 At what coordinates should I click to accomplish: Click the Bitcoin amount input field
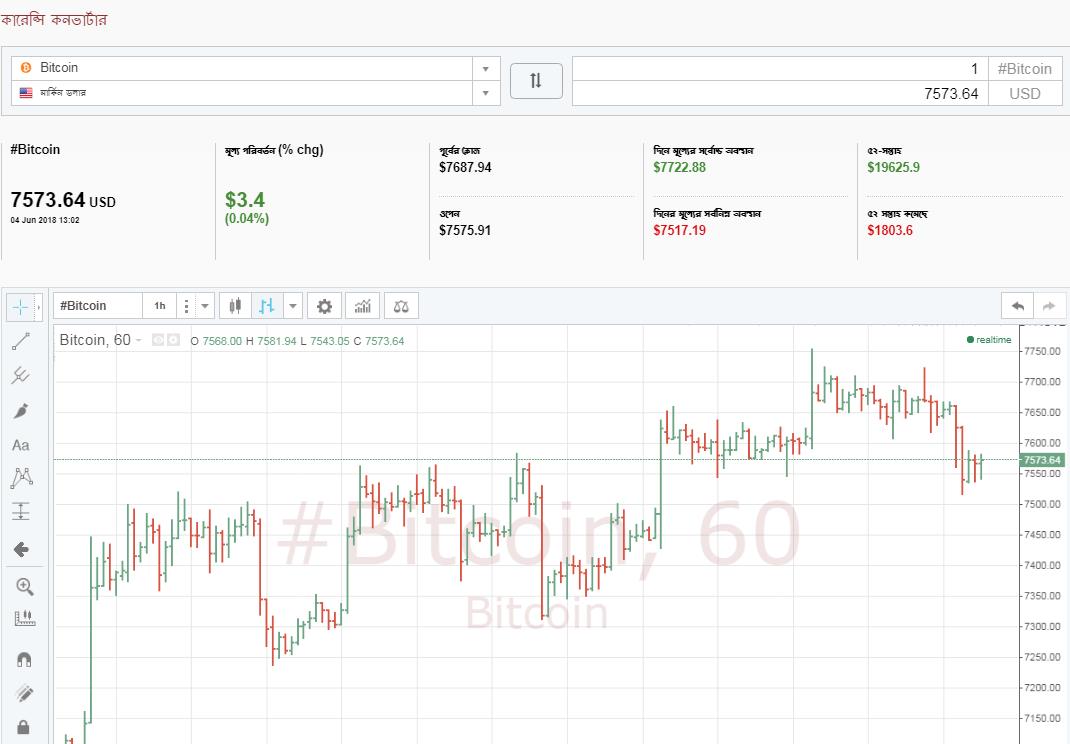point(780,69)
